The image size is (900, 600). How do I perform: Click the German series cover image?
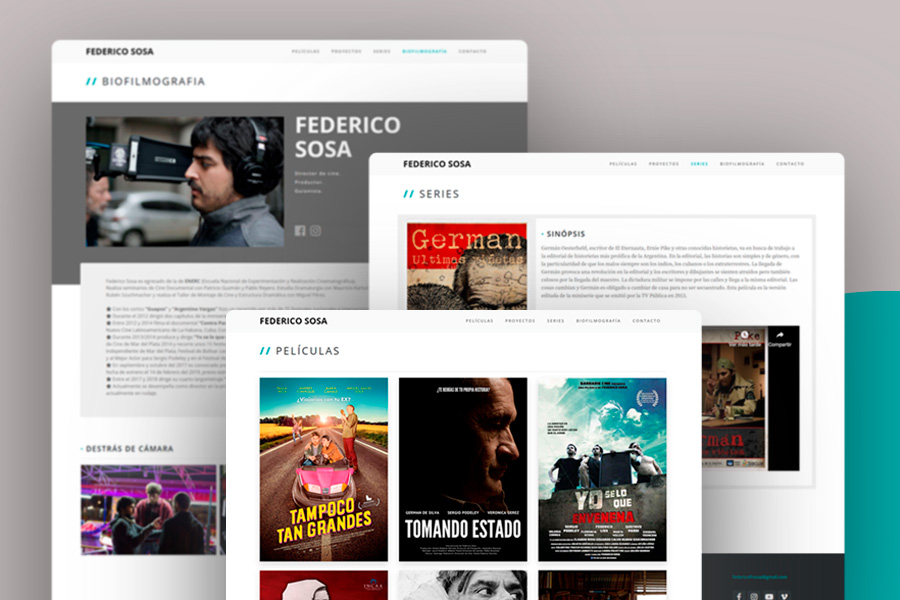click(x=466, y=266)
